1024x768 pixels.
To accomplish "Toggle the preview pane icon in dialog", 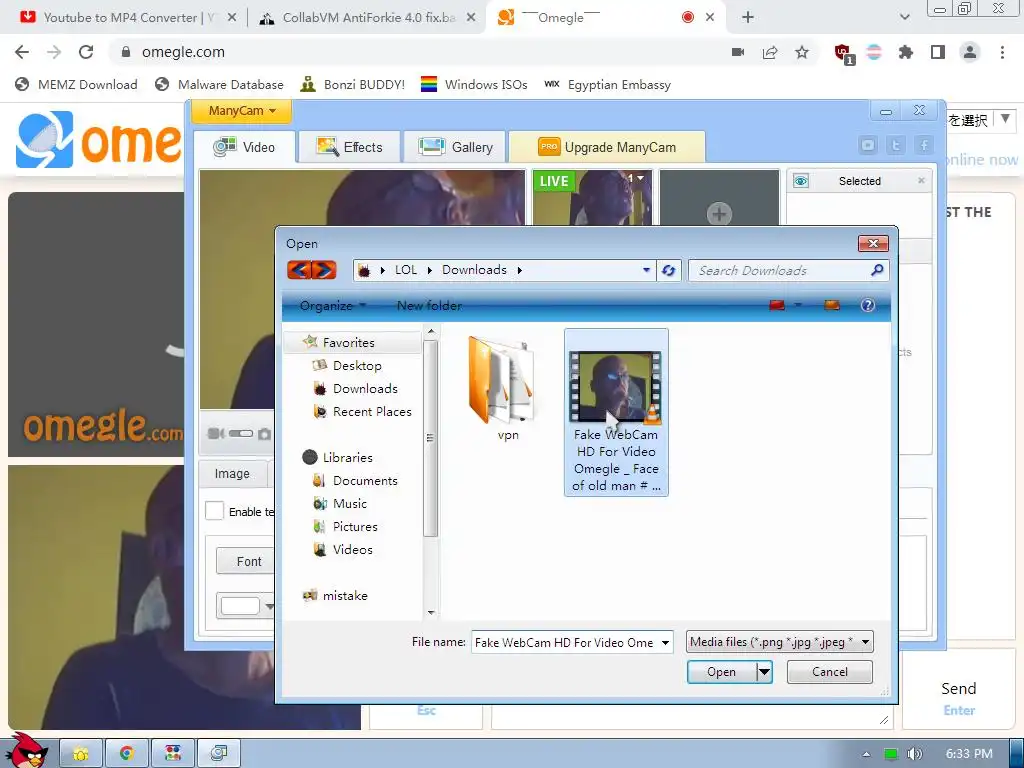I will tap(831, 305).
